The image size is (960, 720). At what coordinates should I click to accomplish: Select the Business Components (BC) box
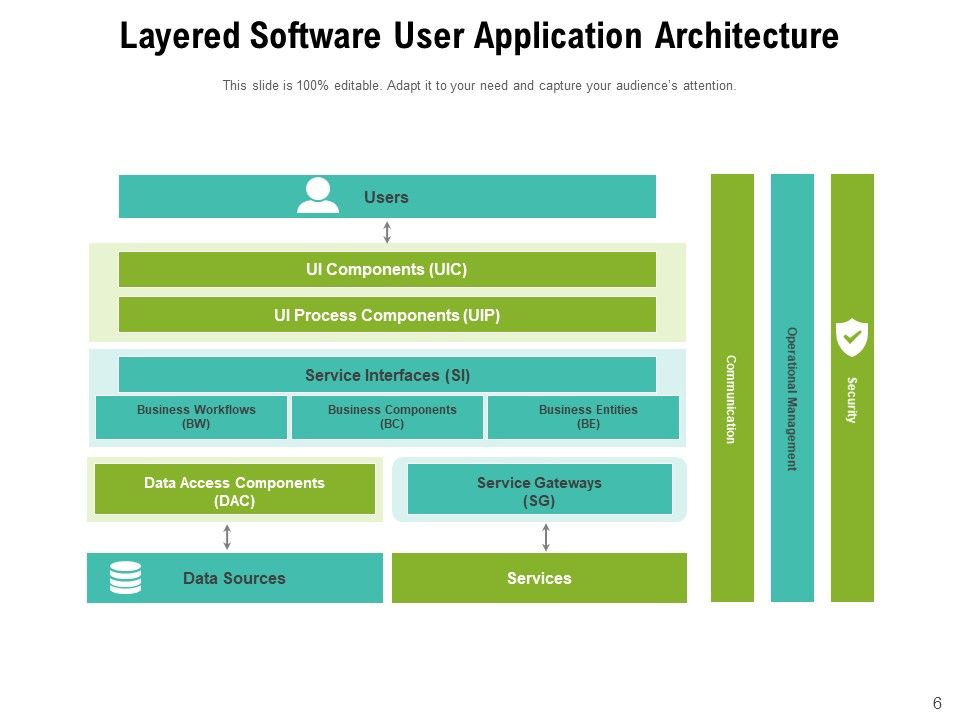387,417
